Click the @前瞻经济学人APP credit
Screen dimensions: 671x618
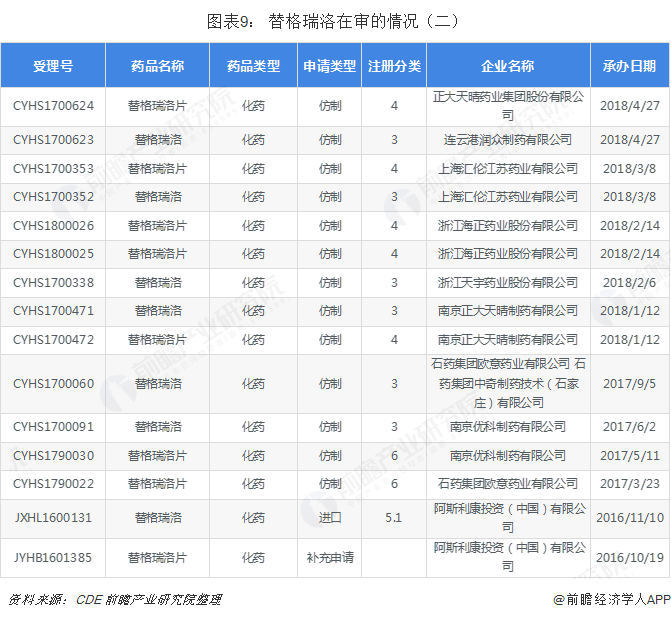pos(612,600)
